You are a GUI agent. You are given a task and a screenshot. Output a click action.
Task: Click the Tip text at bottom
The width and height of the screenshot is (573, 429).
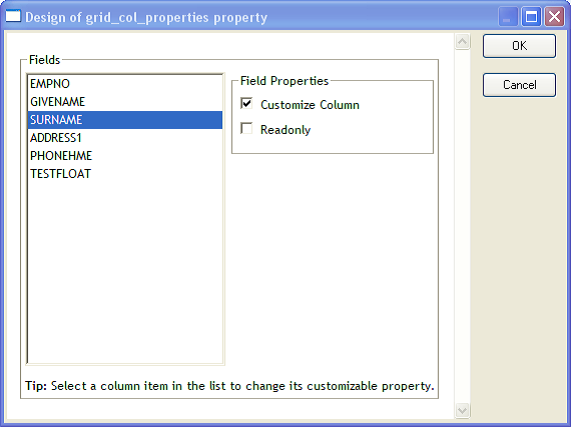229,386
